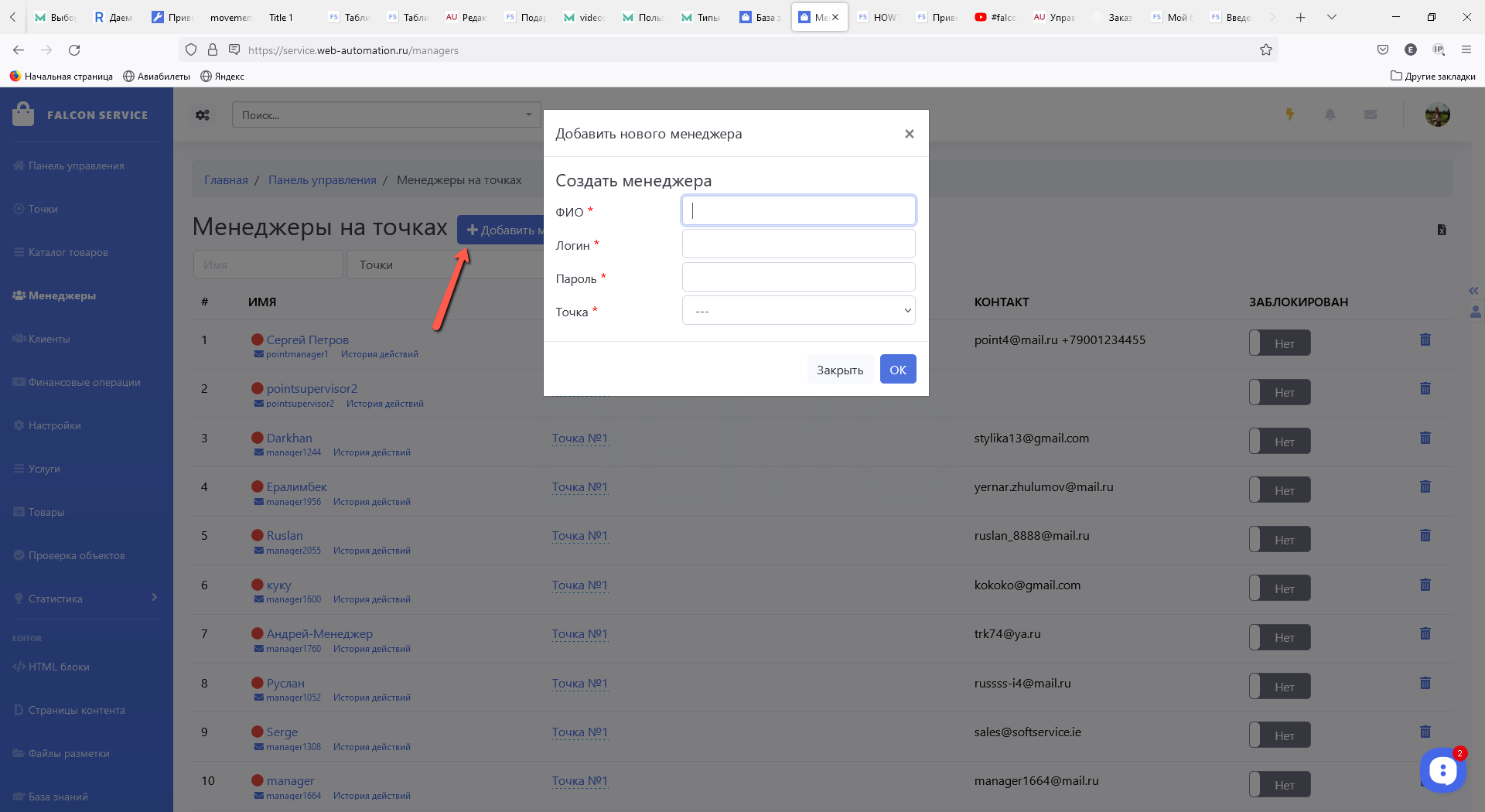Toggle blocked switch for Serge
The image size is (1485, 812).
(x=1279, y=735)
